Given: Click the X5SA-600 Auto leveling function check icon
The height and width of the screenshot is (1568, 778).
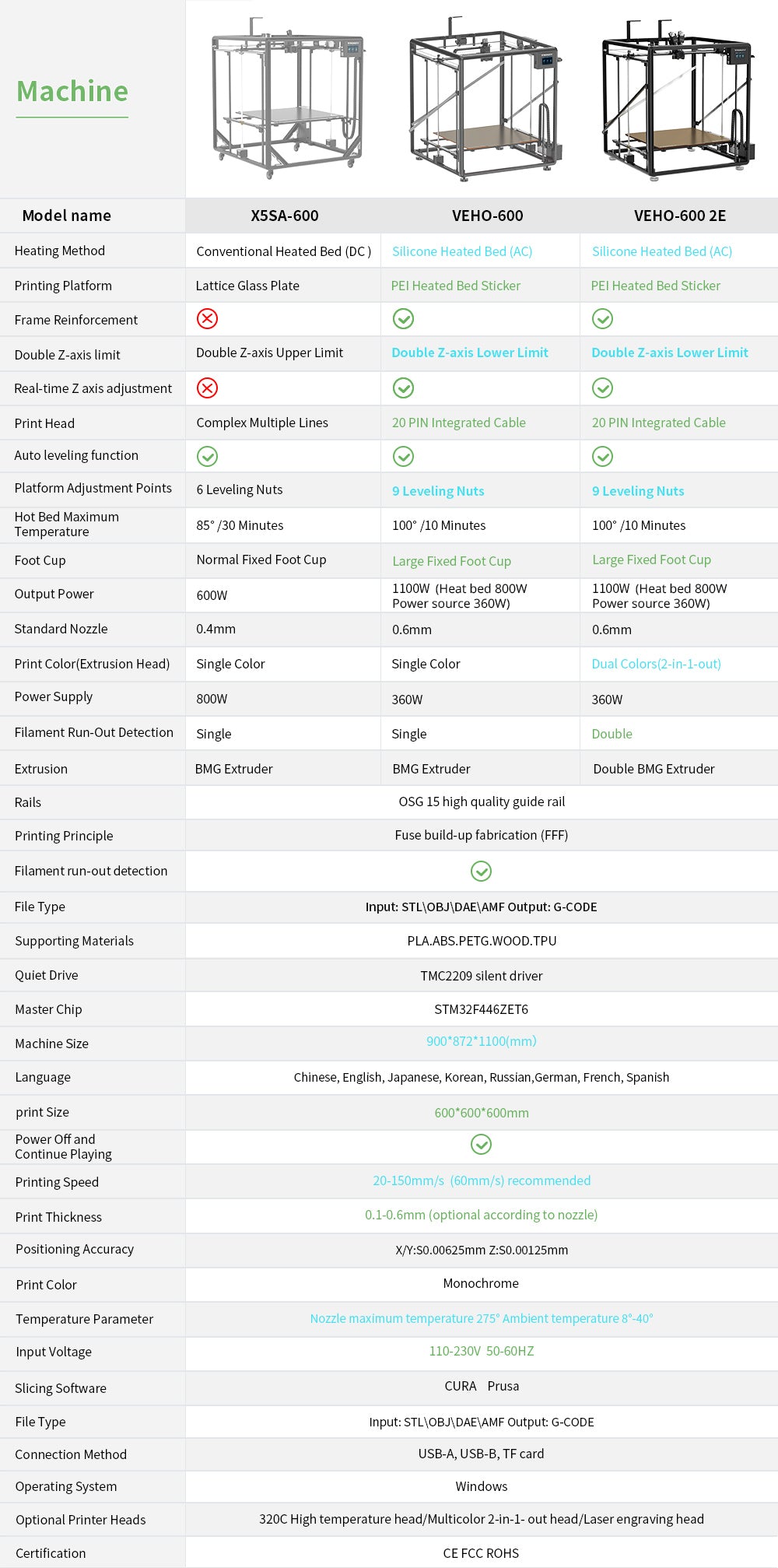Looking at the screenshot, I should 207,456.
